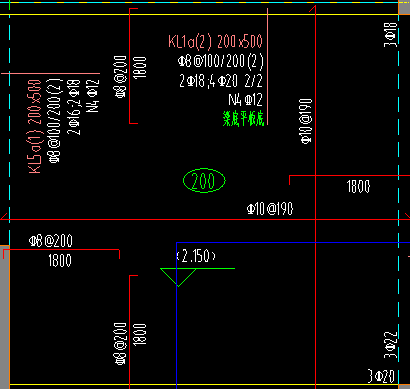Click the green circled 200 marker
The height and width of the screenshot is (389, 410).
204,181
